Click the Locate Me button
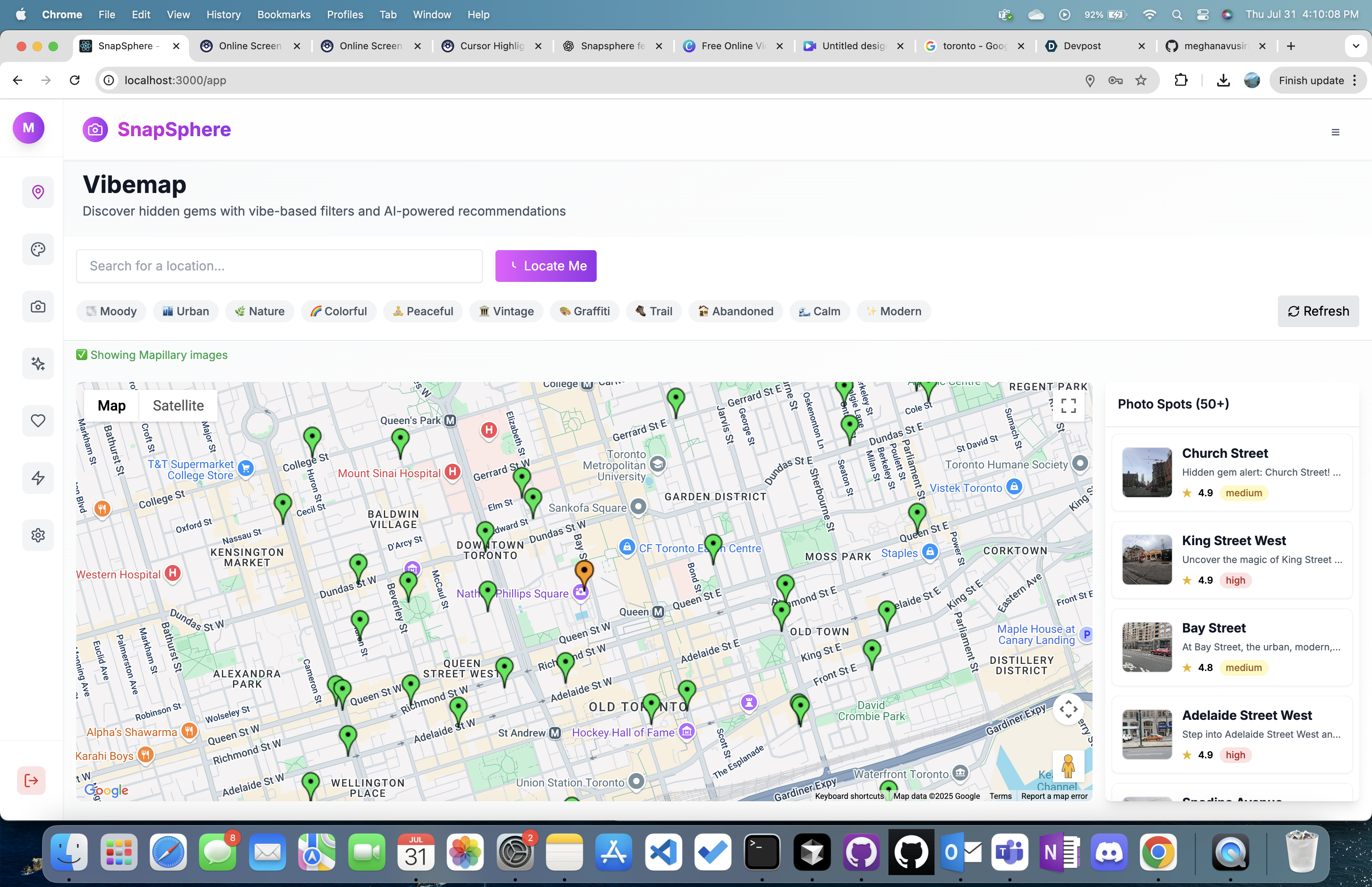Screen dimensions: 1372x887 [545, 266]
